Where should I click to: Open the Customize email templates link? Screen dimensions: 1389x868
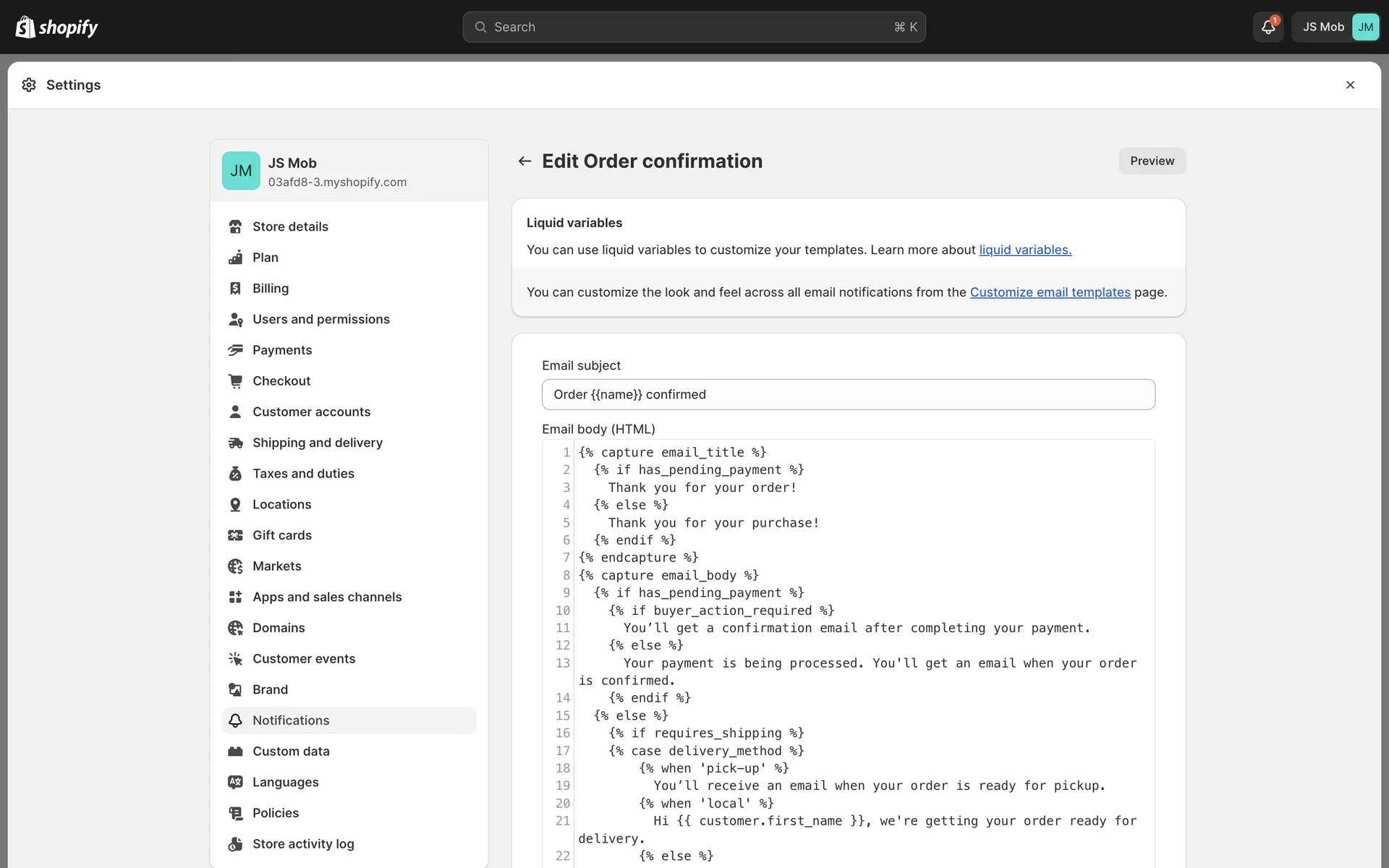1049,292
